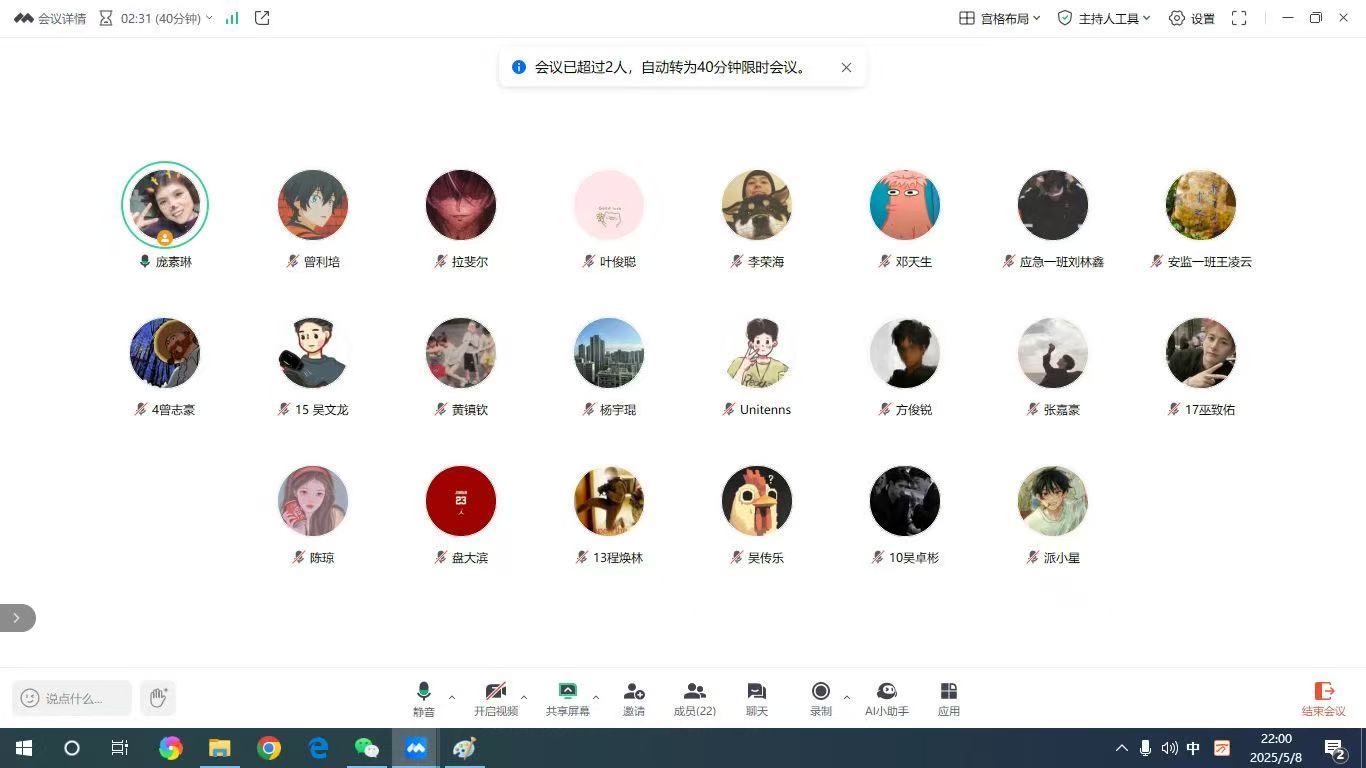This screenshot has width=1366, height=768.
Task: Start 录制 recording
Action: tap(821, 699)
